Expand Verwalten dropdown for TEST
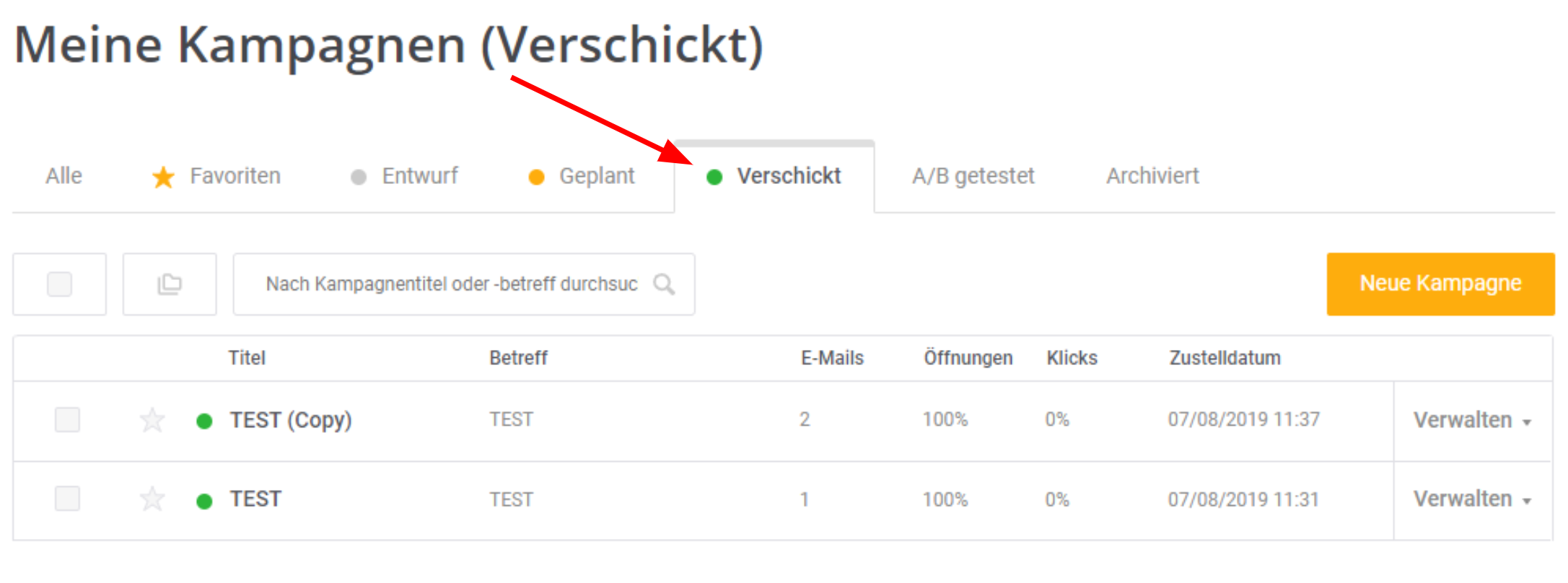1568x583 pixels. (x=1472, y=499)
